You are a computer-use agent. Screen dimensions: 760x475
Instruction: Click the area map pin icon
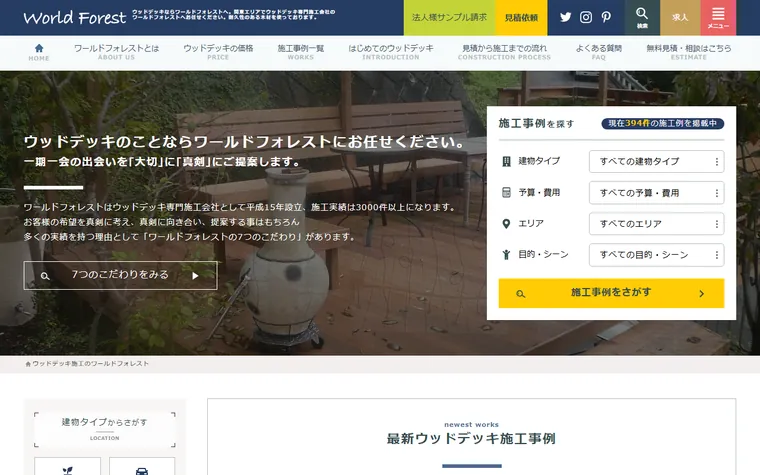coord(506,223)
